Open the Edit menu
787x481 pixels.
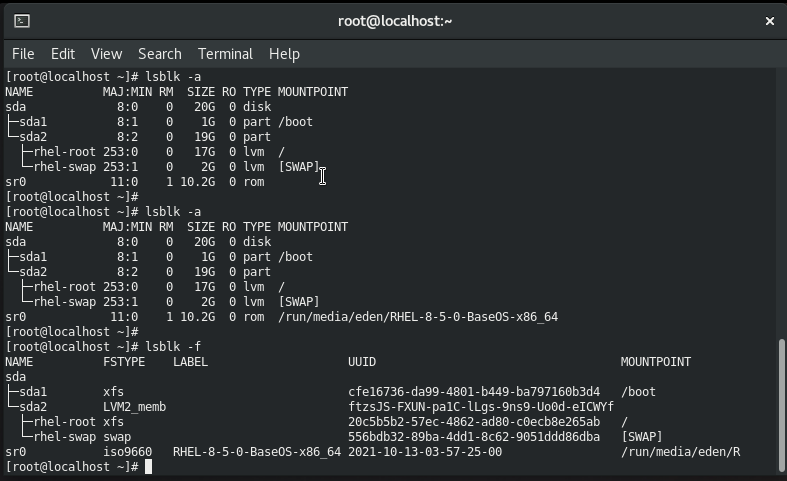[x=63, y=54]
